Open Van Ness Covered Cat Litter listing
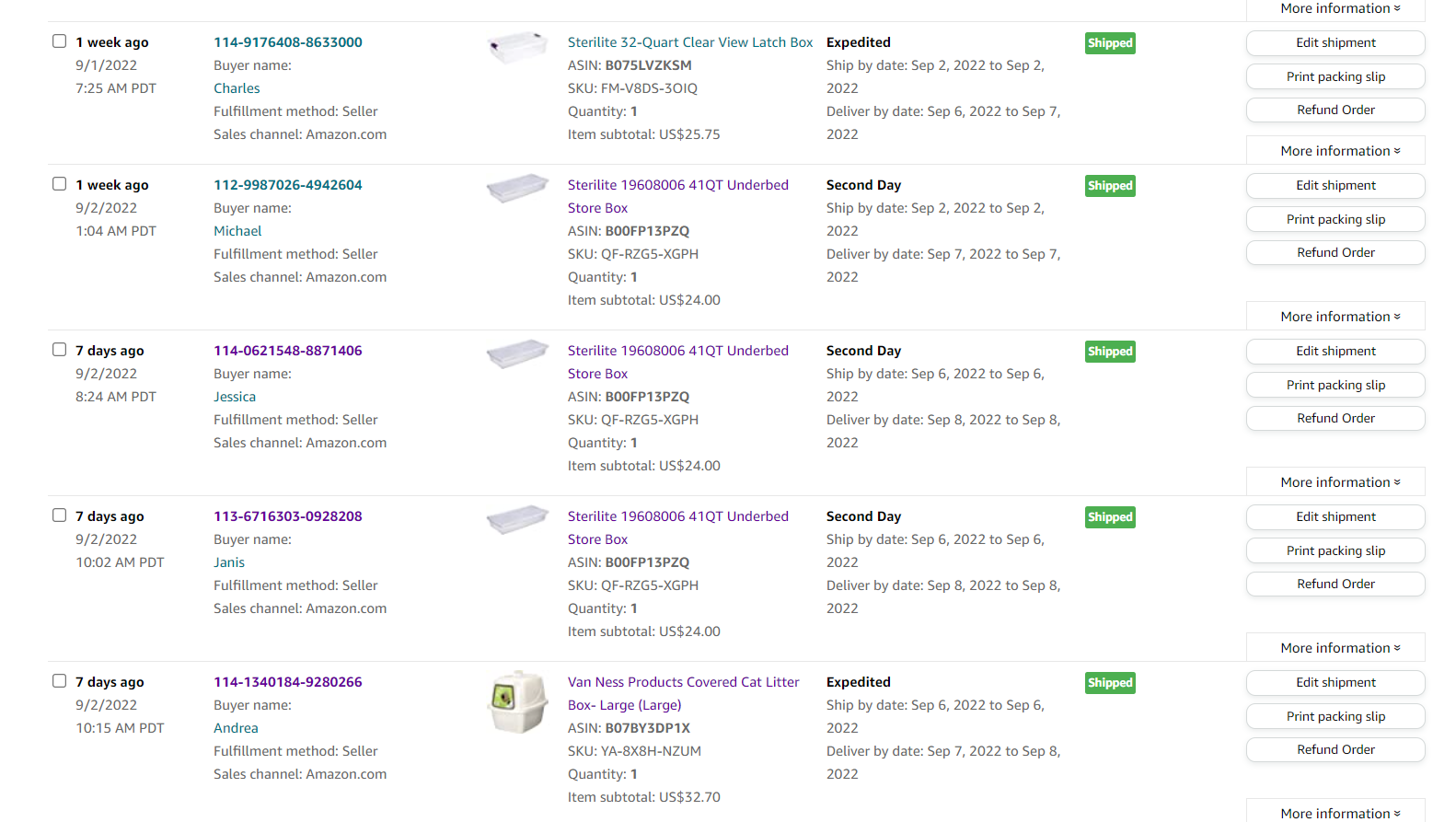The image size is (1456, 822). pyautogui.click(x=683, y=682)
